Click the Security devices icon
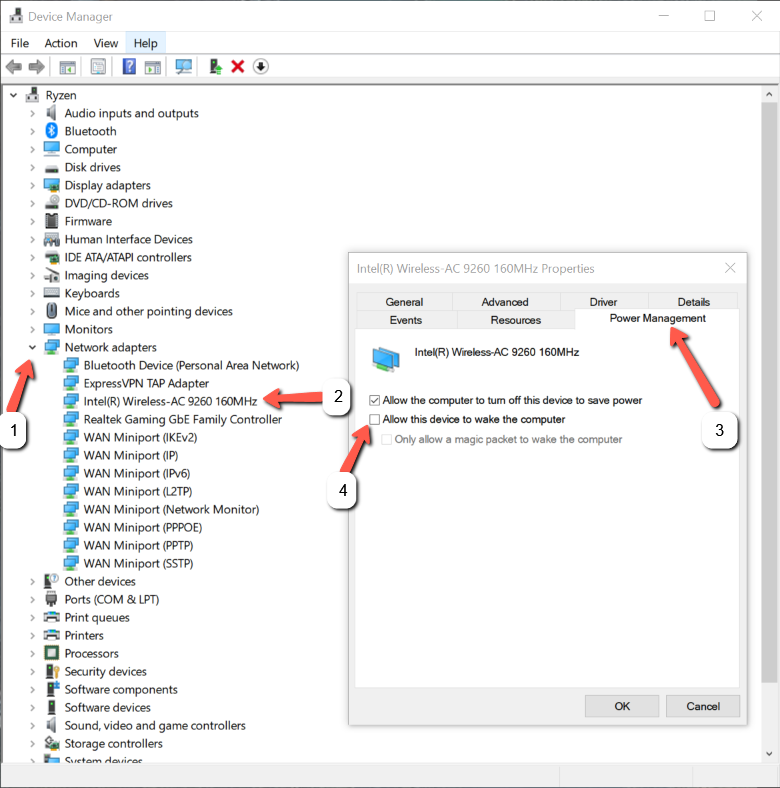 [52, 671]
